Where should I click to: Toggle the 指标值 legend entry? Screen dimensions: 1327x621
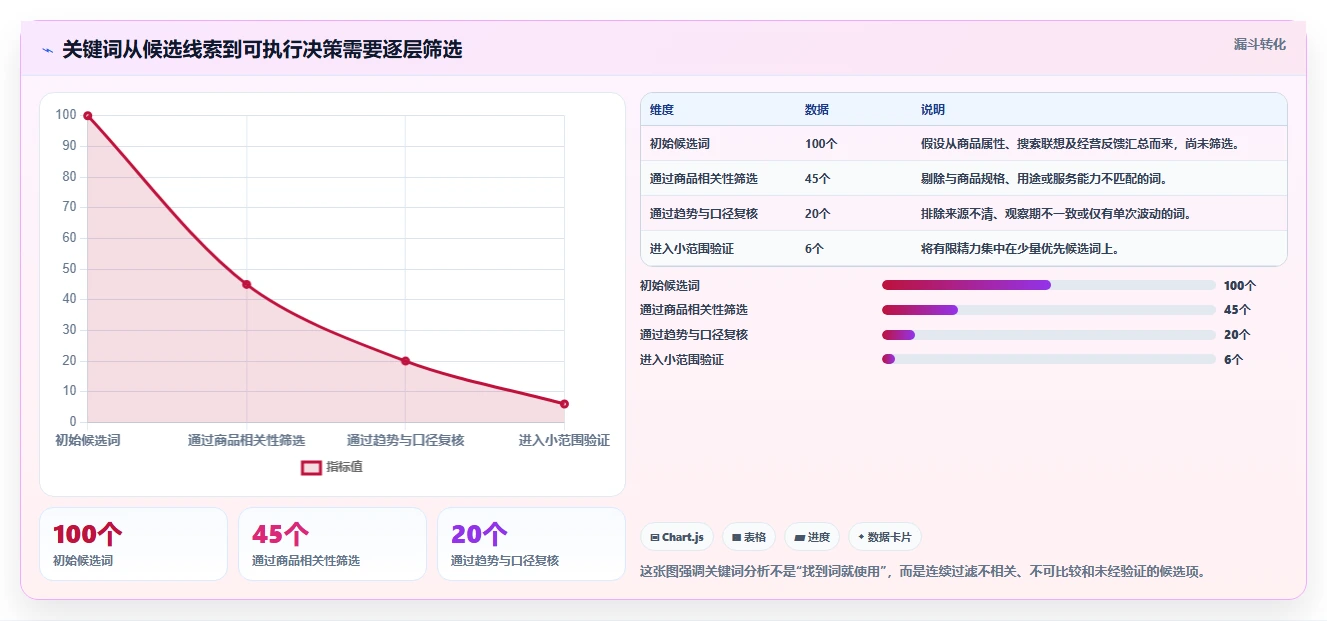click(x=332, y=467)
